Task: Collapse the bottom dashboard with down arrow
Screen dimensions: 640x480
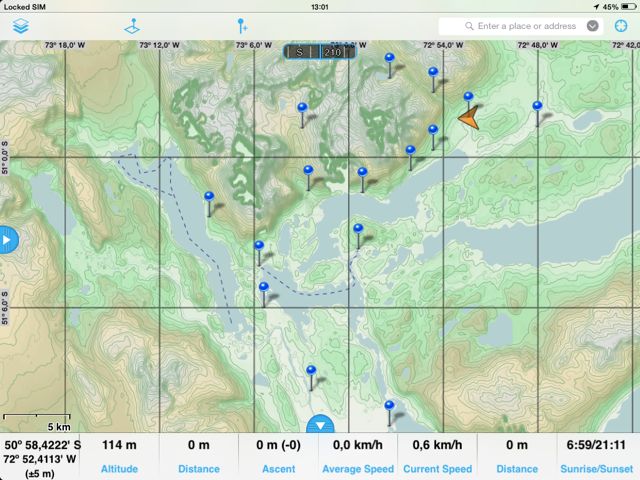Action: click(320, 424)
